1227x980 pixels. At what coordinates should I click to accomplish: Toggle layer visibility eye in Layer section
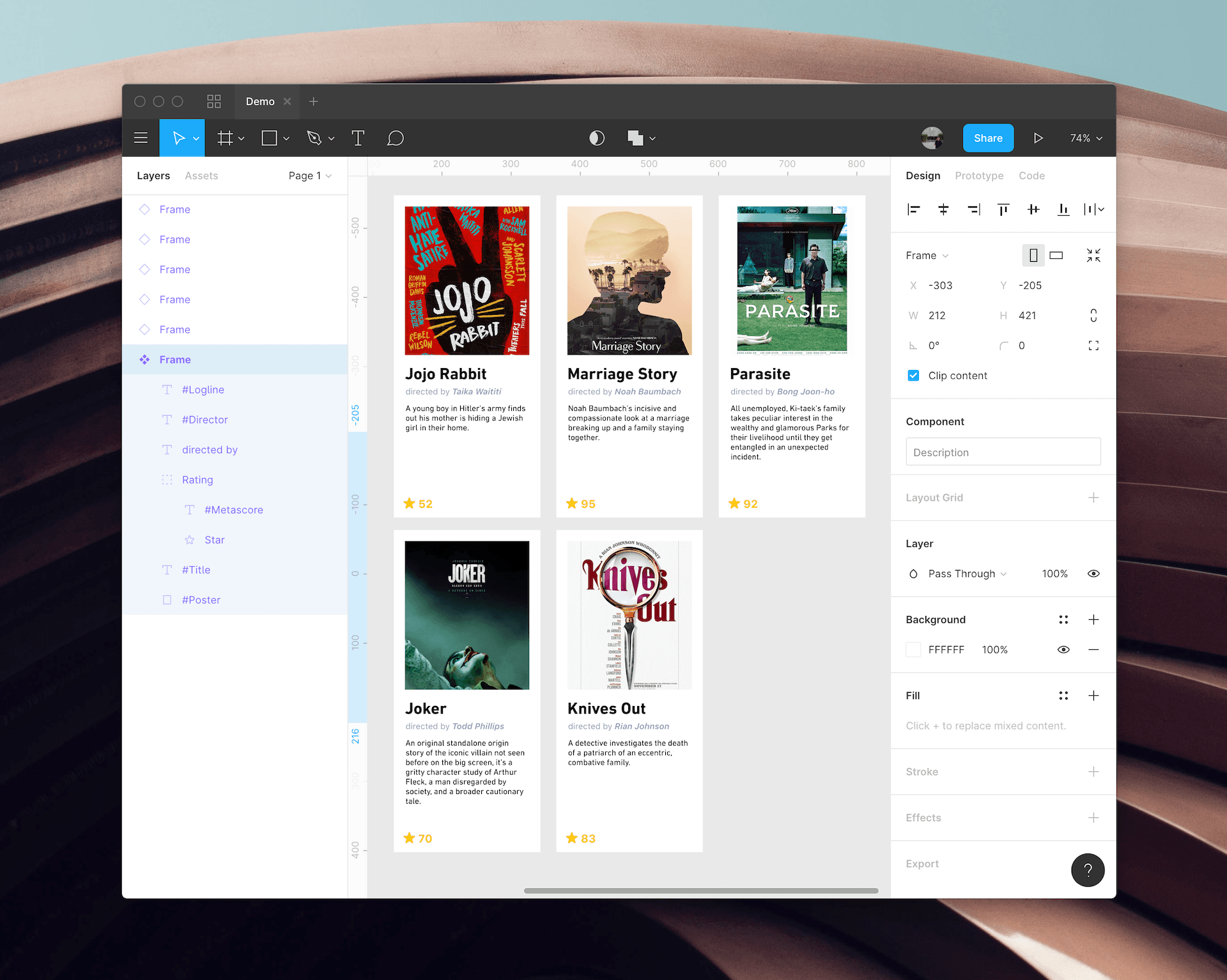[x=1093, y=574]
